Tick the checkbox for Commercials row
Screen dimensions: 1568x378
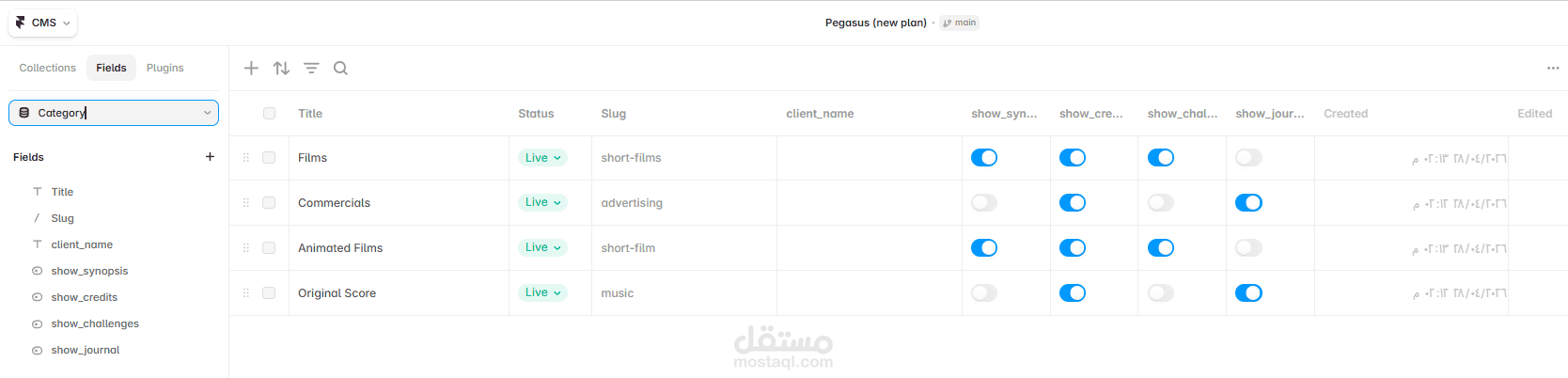pos(269,203)
